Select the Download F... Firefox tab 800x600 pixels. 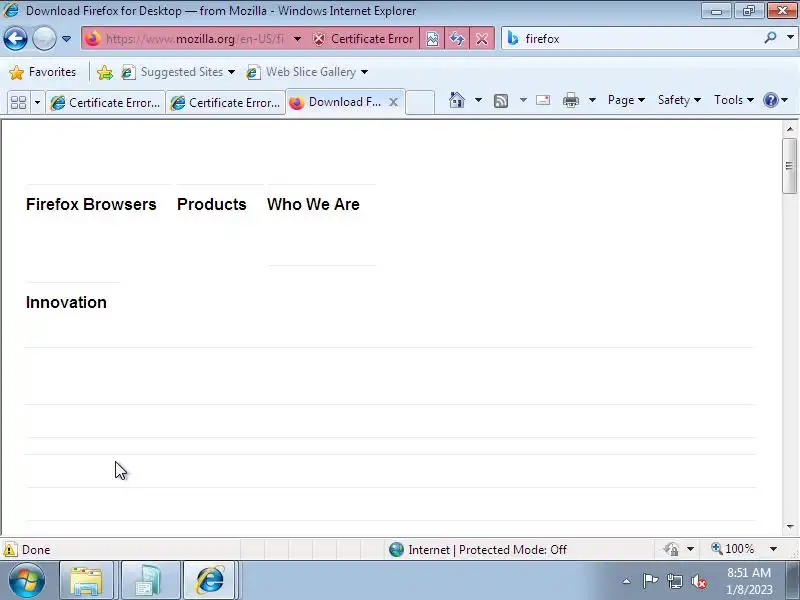tap(336, 102)
